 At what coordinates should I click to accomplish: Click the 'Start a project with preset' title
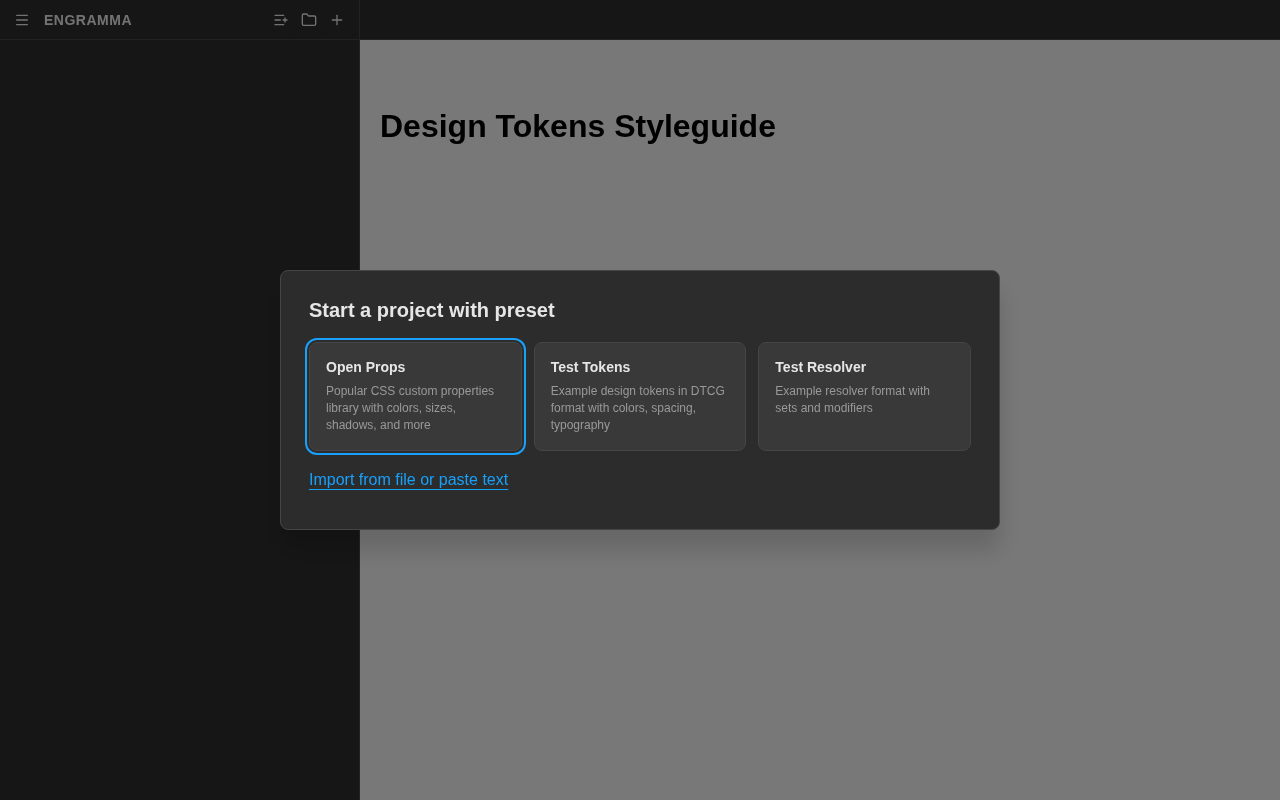point(432,310)
